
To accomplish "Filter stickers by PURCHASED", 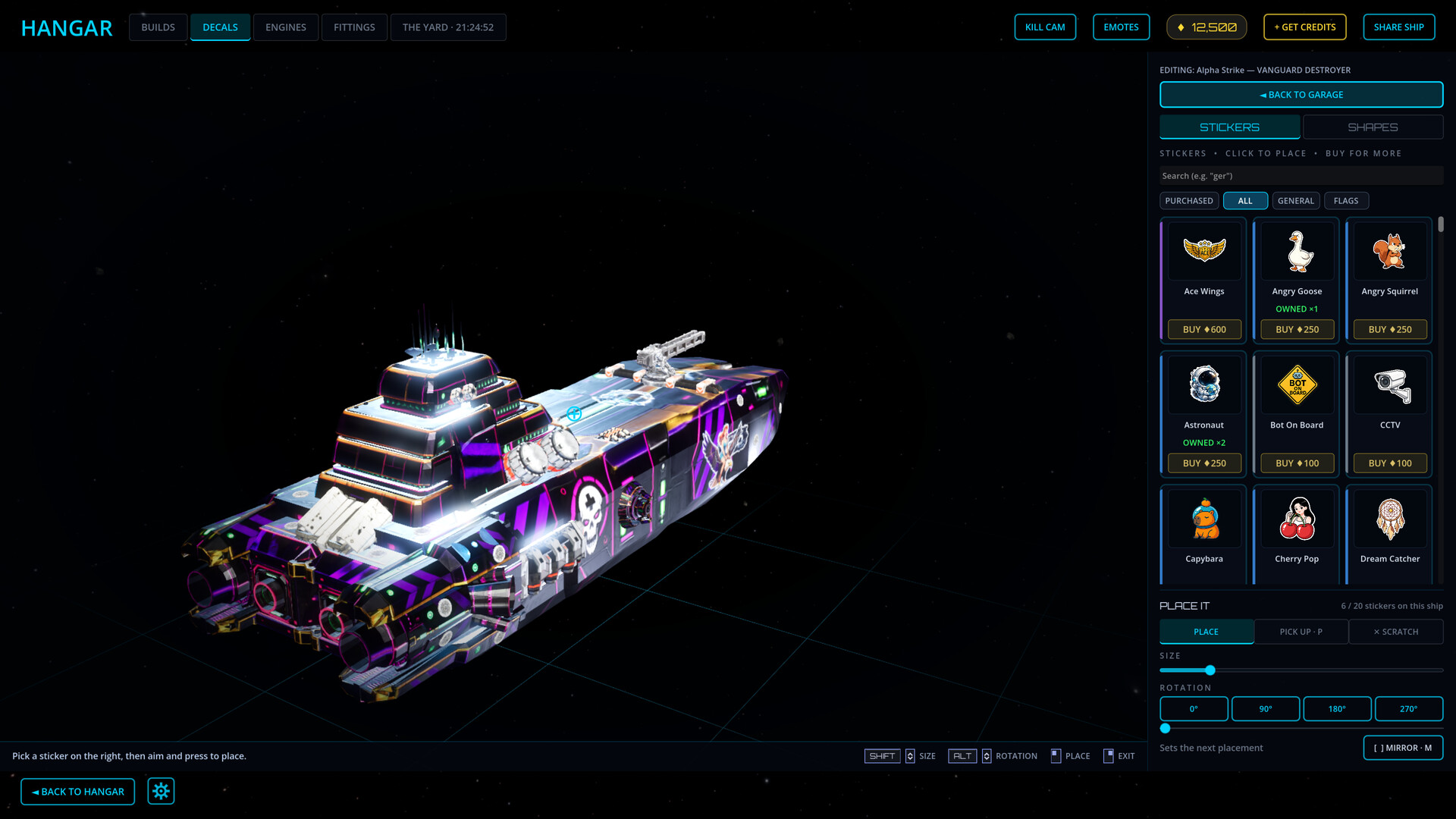I will (1189, 201).
